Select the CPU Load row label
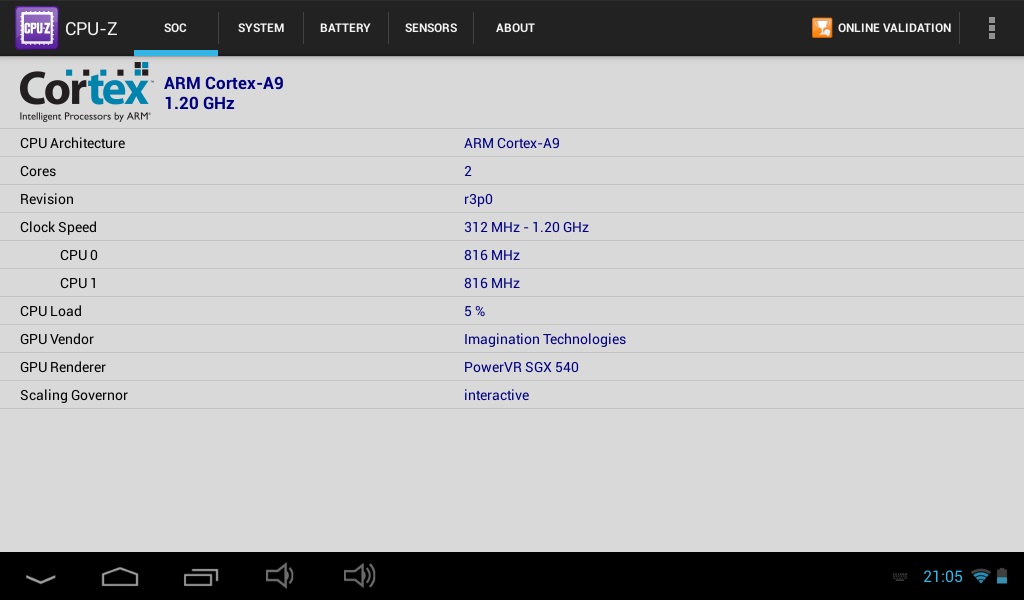This screenshot has width=1024, height=600. [51, 311]
